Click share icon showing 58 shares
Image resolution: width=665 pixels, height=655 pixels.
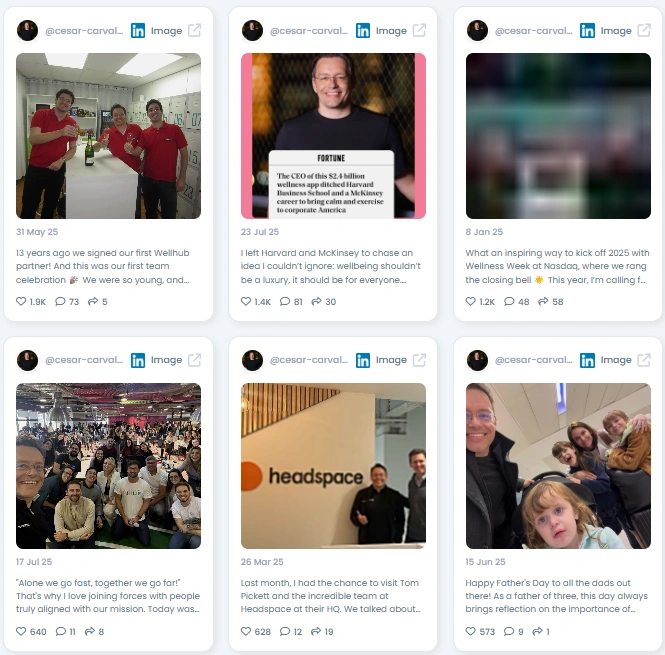pos(543,301)
